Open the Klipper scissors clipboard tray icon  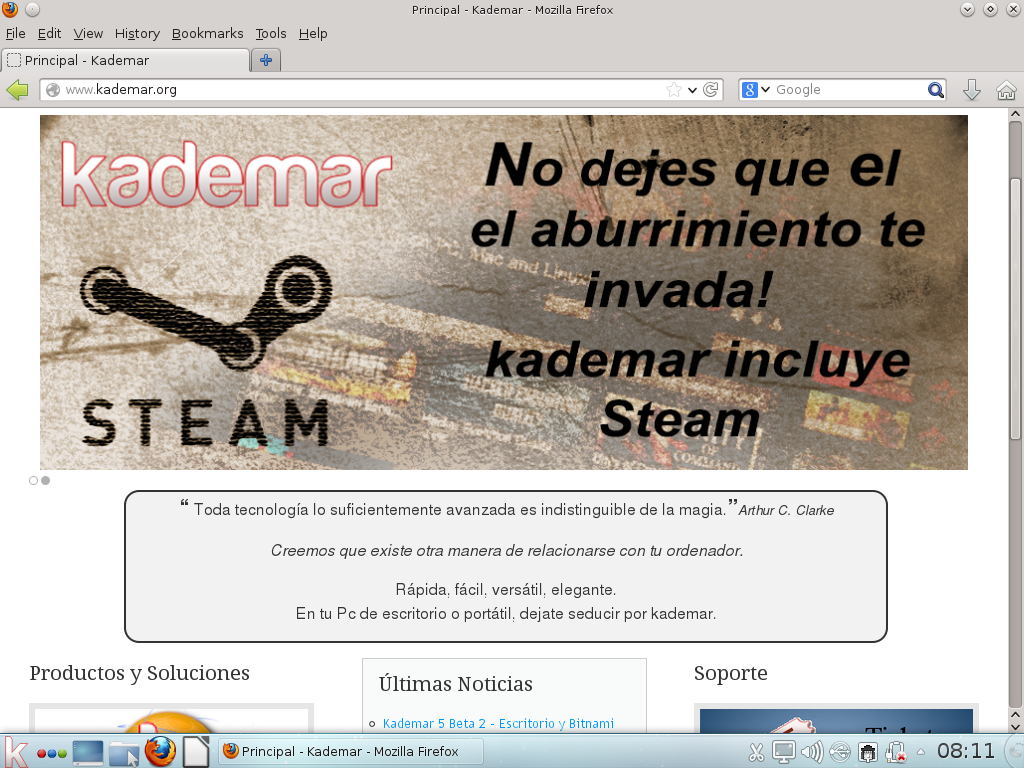[756, 752]
